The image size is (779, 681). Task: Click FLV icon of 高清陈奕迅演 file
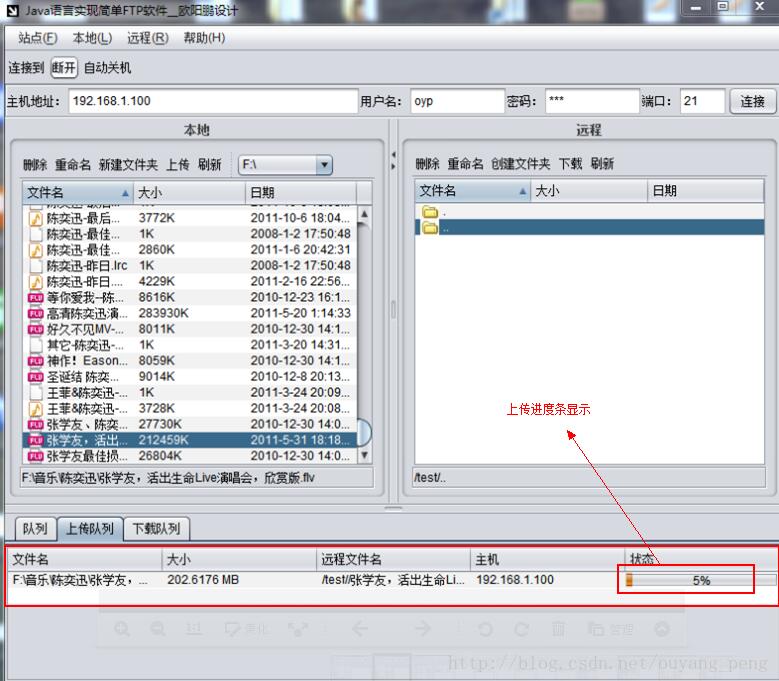[x=35, y=313]
